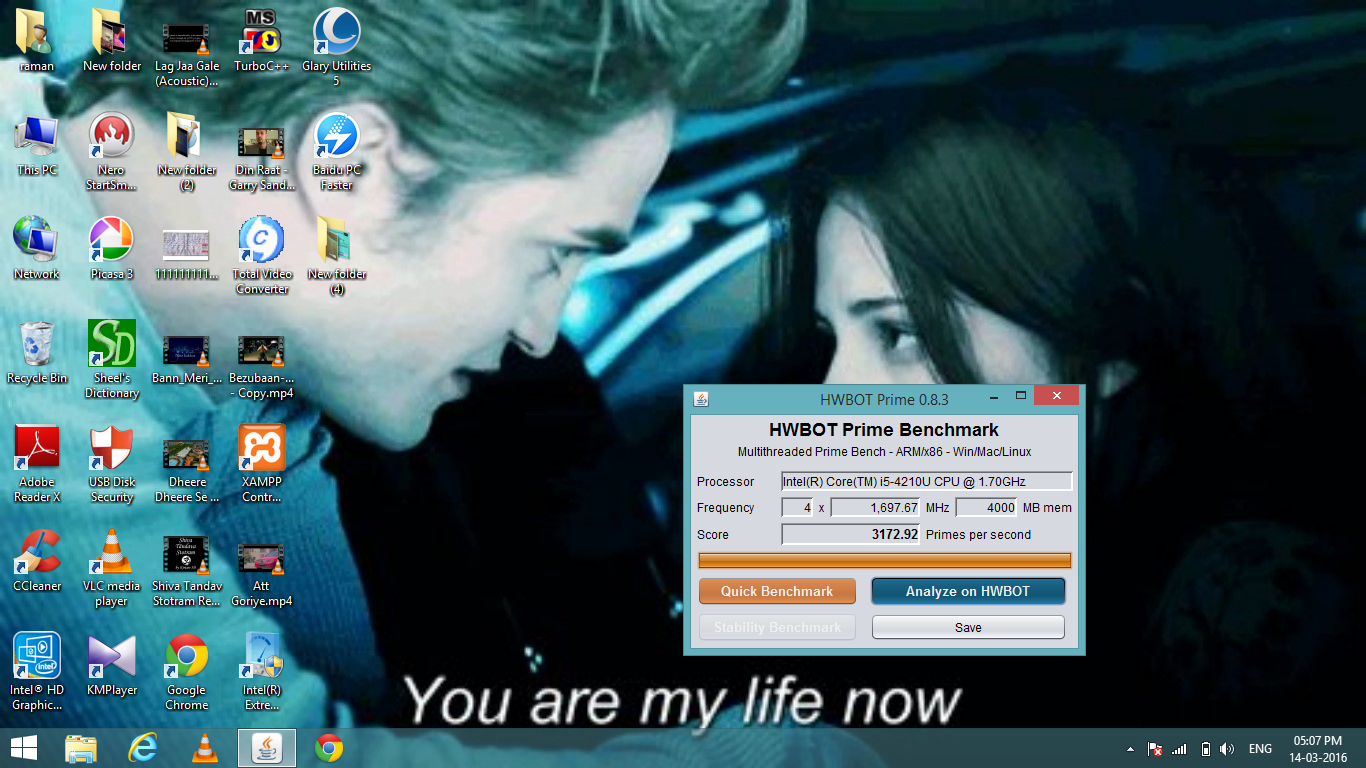Open This PC desktop icon
The width and height of the screenshot is (1366, 768).
[37, 135]
